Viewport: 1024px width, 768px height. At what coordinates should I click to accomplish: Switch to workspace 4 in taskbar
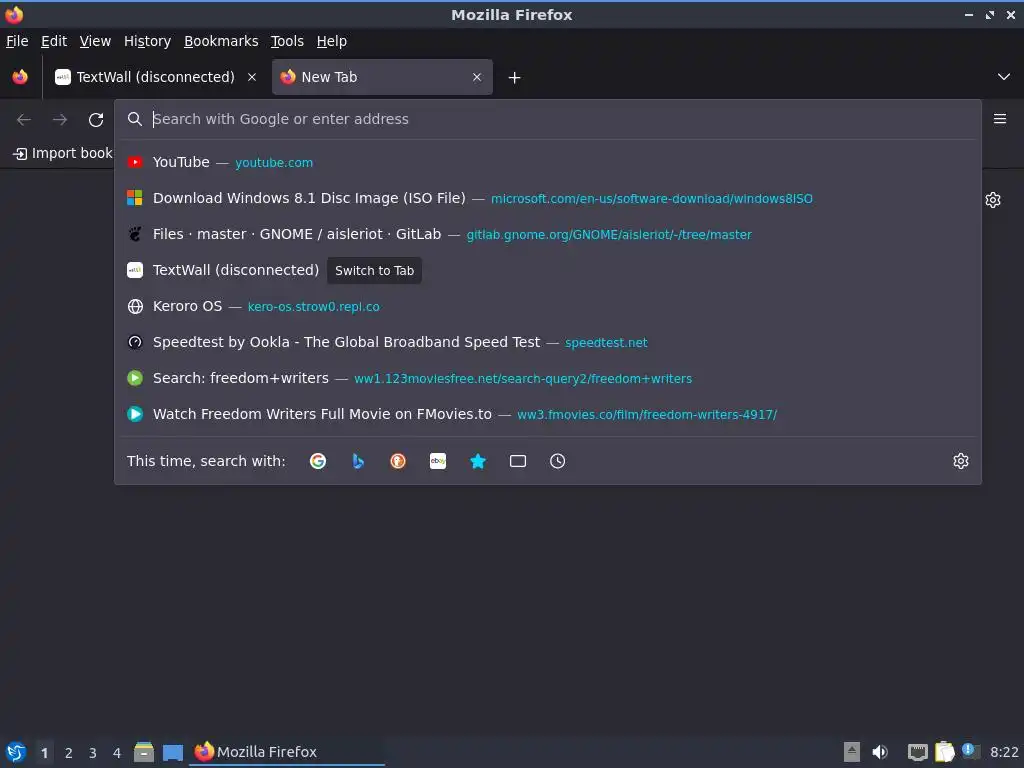(117, 753)
